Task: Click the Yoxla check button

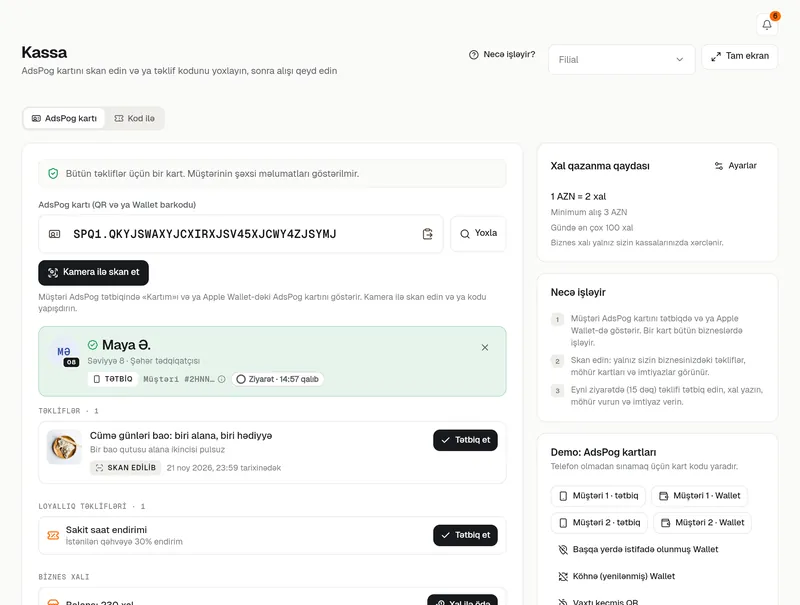Action: 478,234
